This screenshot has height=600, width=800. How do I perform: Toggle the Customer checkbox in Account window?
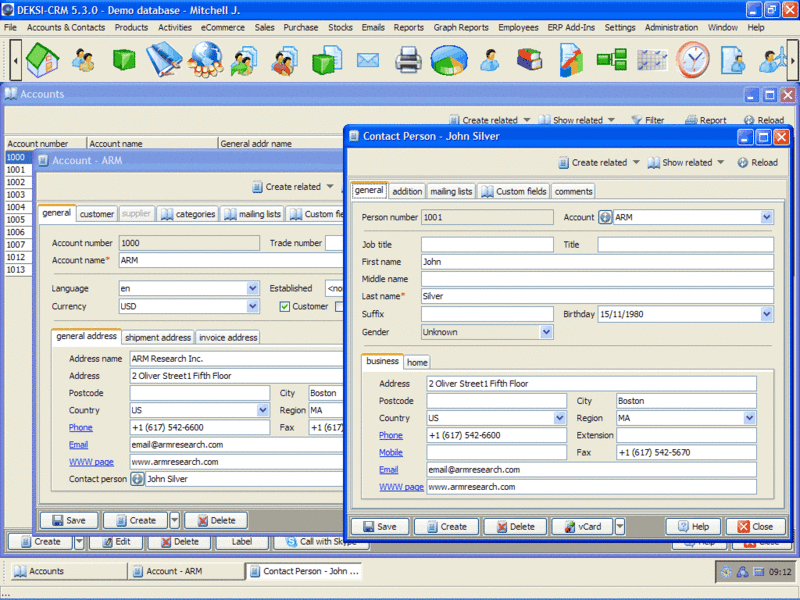(285, 306)
